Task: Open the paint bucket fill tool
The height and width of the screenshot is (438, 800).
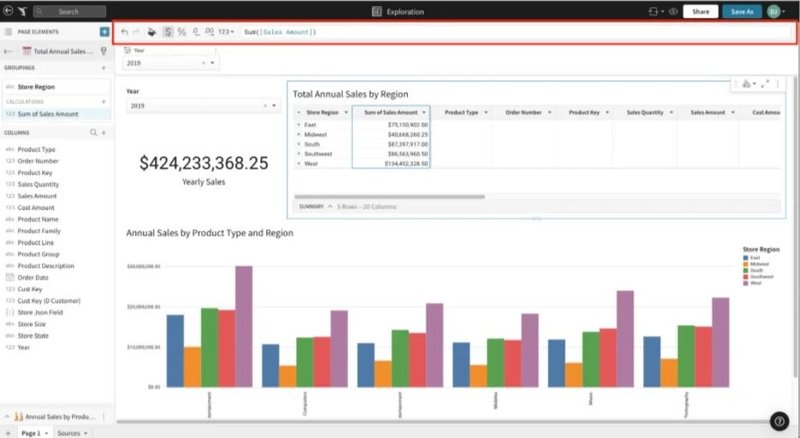Action: [x=152, y=32]
